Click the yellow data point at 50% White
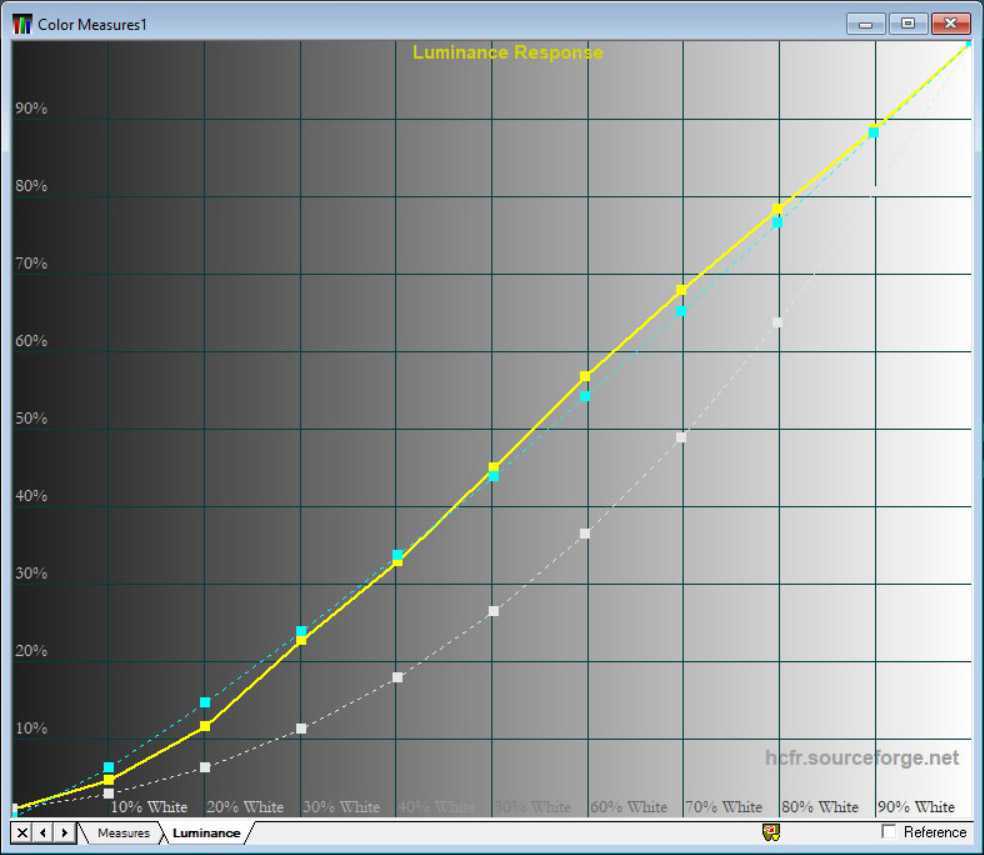The width and height of the screenshot is (984, 855). [493, 467]
